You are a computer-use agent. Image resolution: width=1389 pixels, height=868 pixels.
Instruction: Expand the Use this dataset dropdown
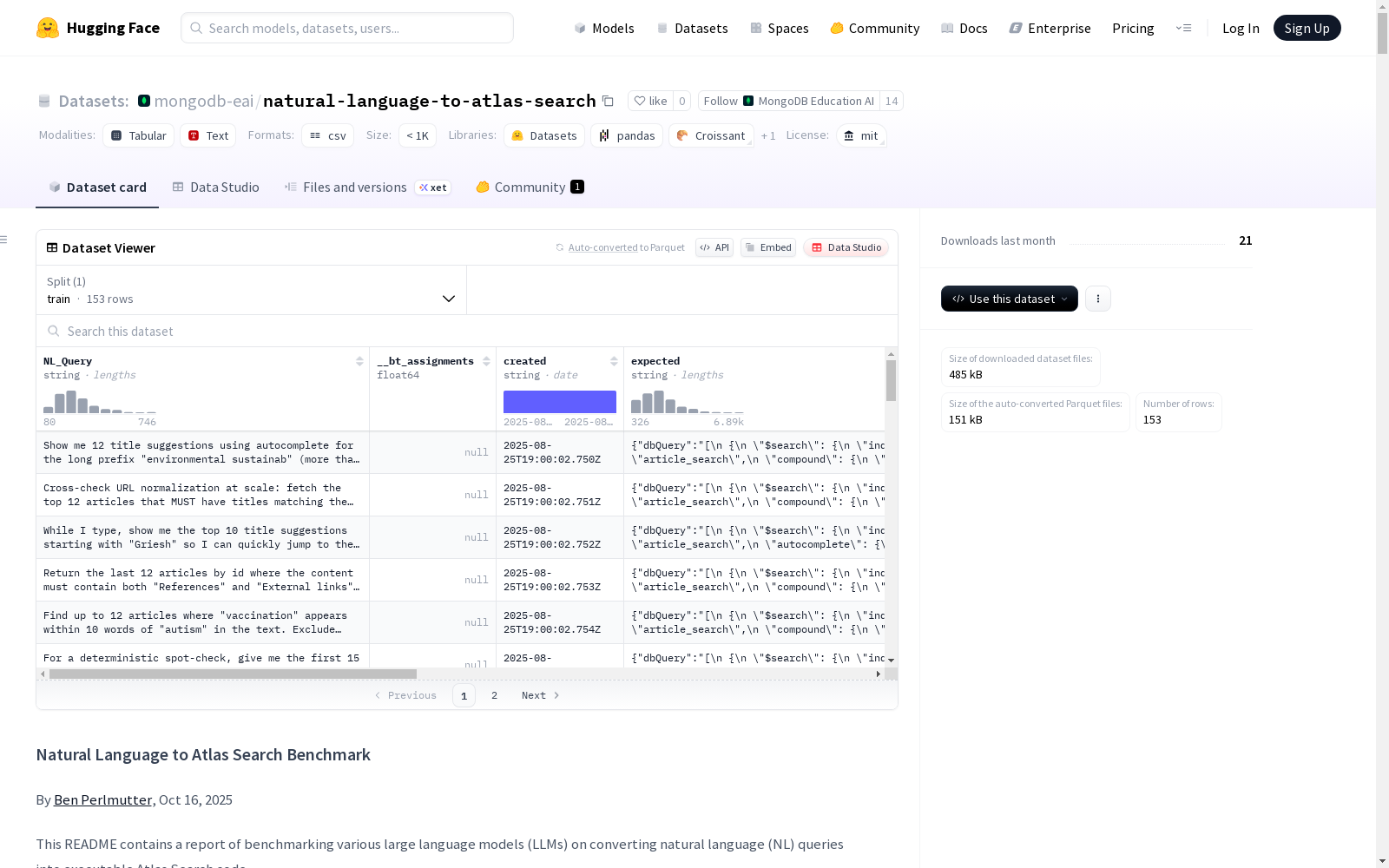1010,299
